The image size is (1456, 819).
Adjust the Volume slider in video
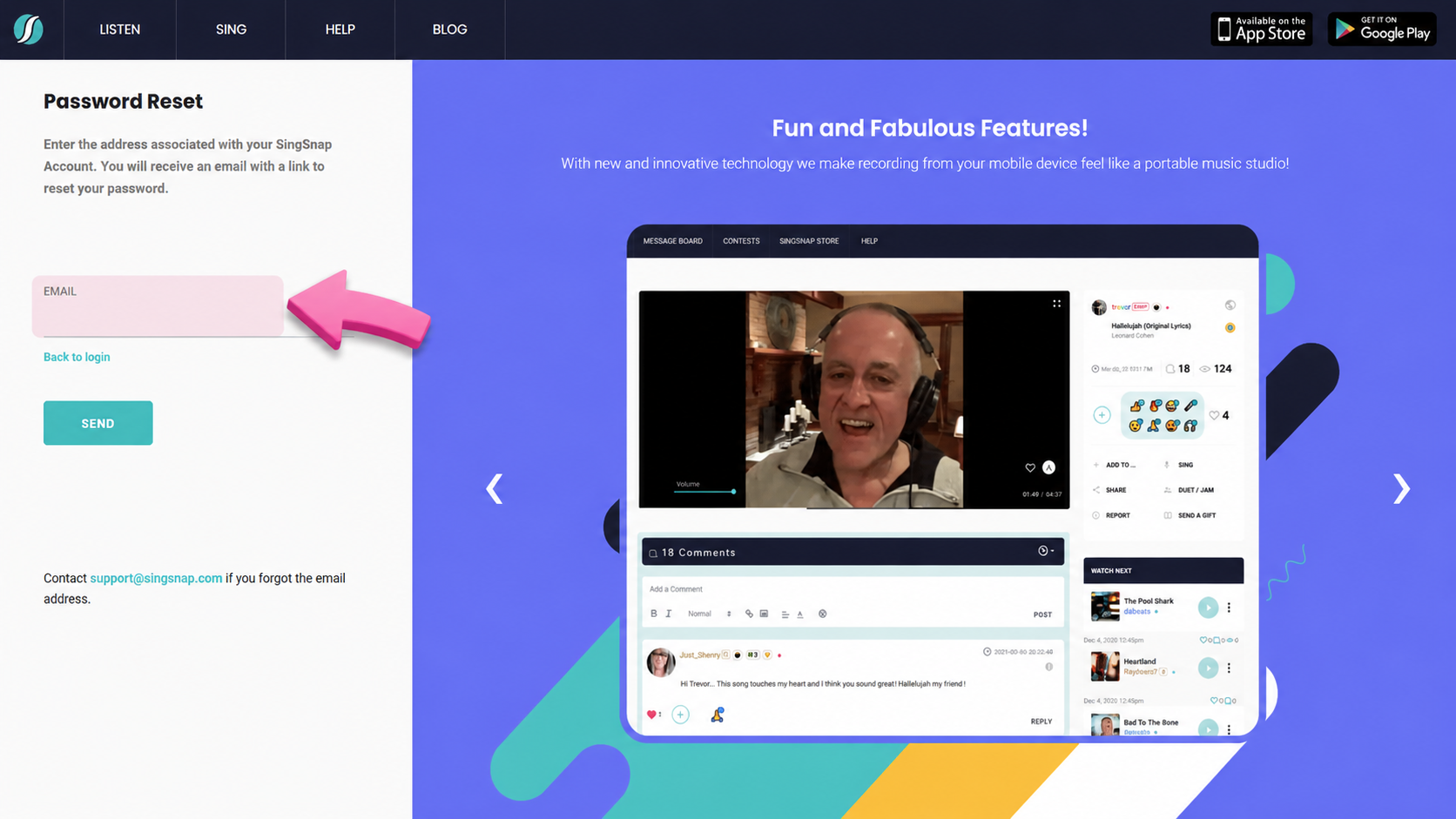point(704,492)
